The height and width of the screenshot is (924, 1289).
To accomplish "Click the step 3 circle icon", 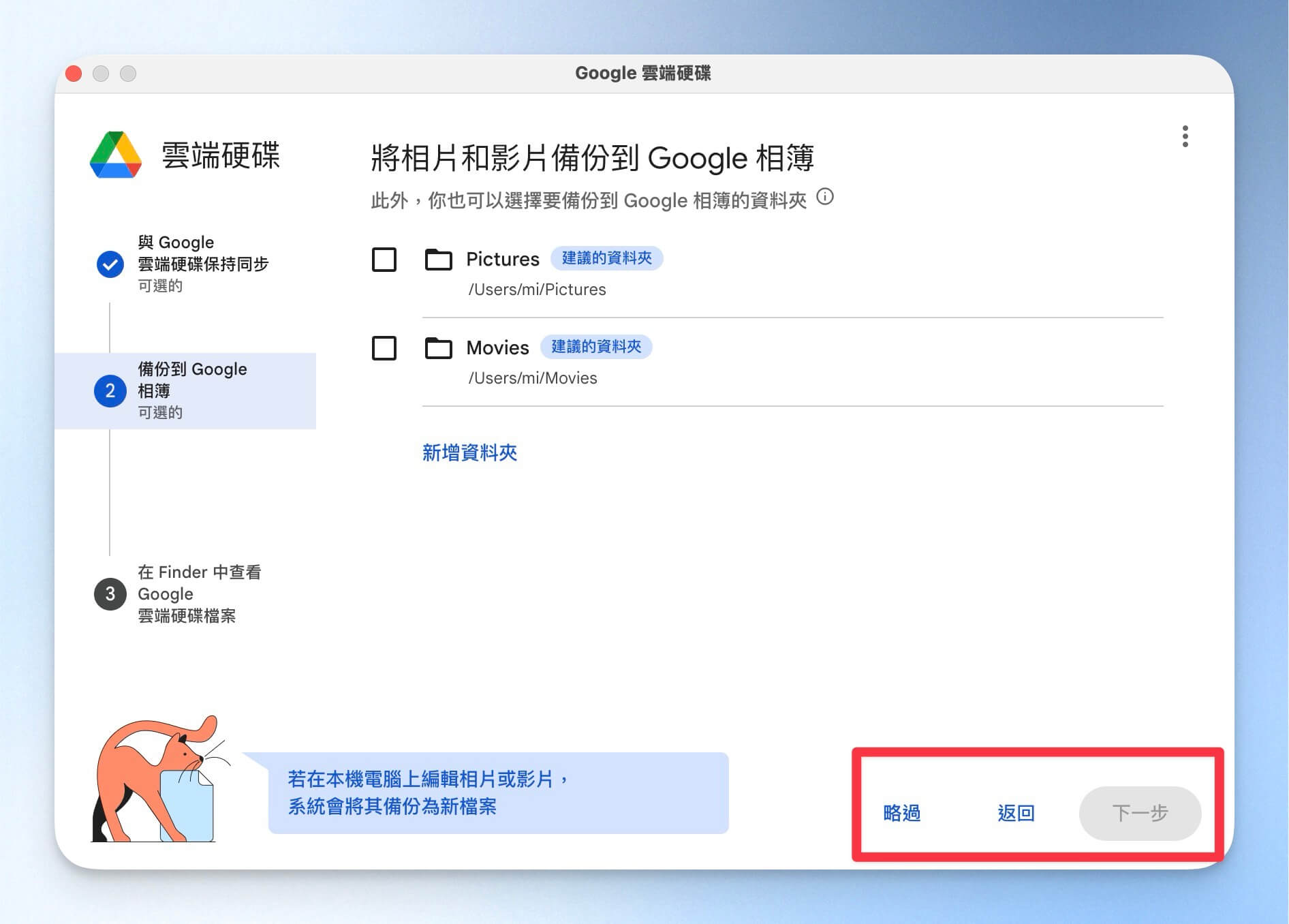I will [x=110, y=594].
